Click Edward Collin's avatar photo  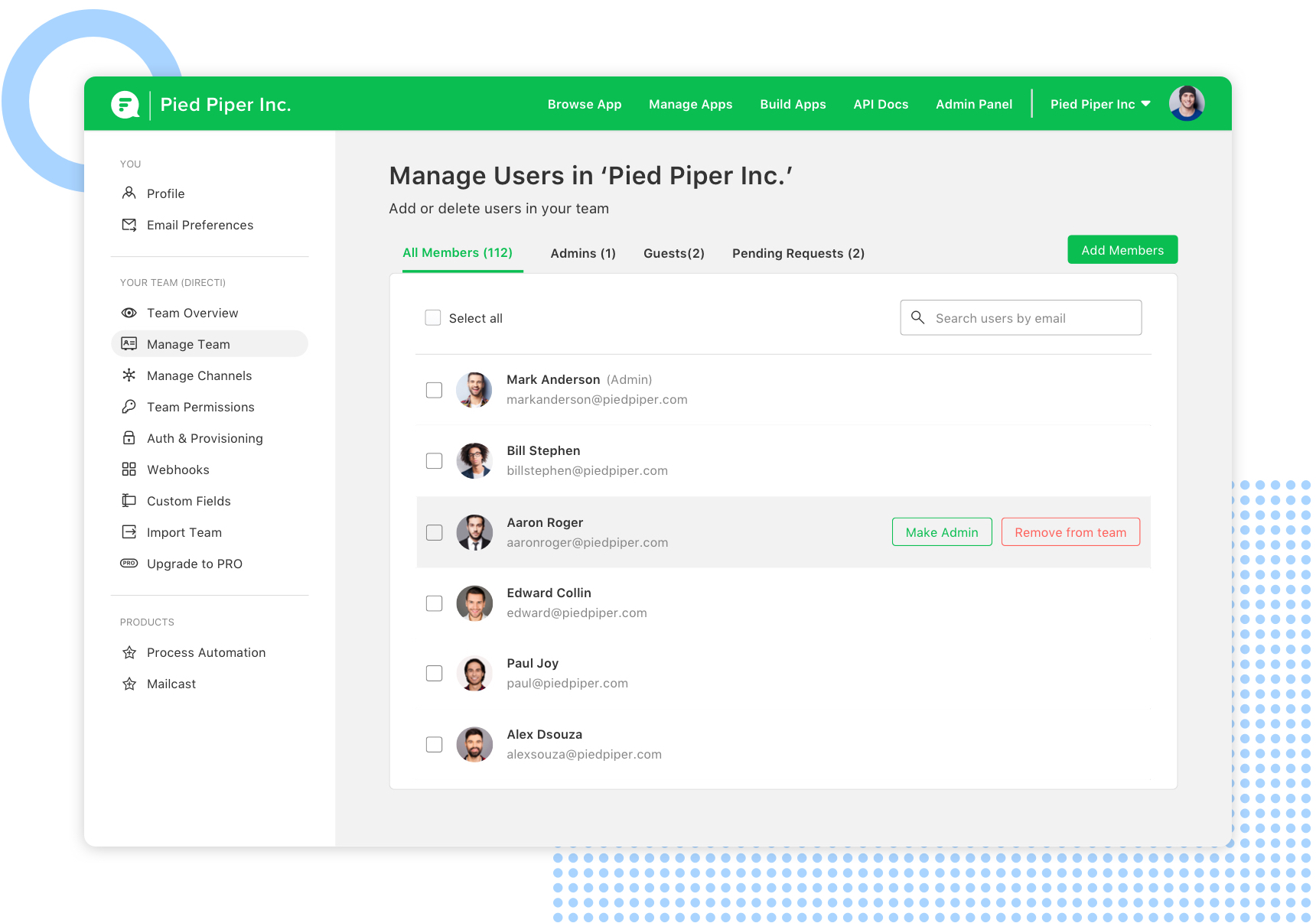click(x=474, y=603)
